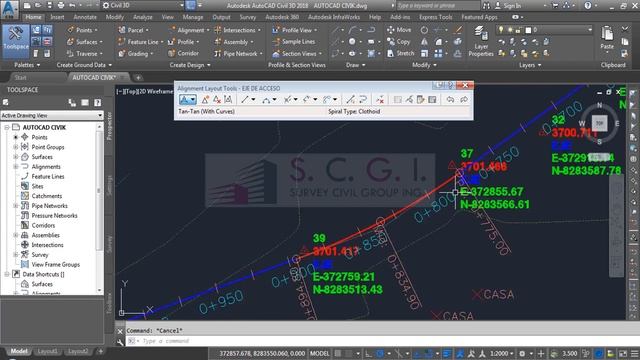640x360 pixels.
Task: Select View Frame Groups in Prospector tree
Action: click(x=56, y=264)
